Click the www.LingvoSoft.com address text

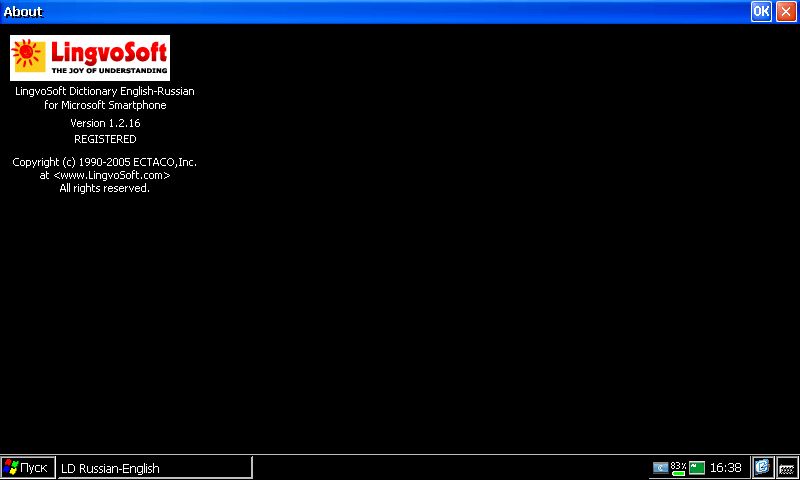tap(112, 175)
